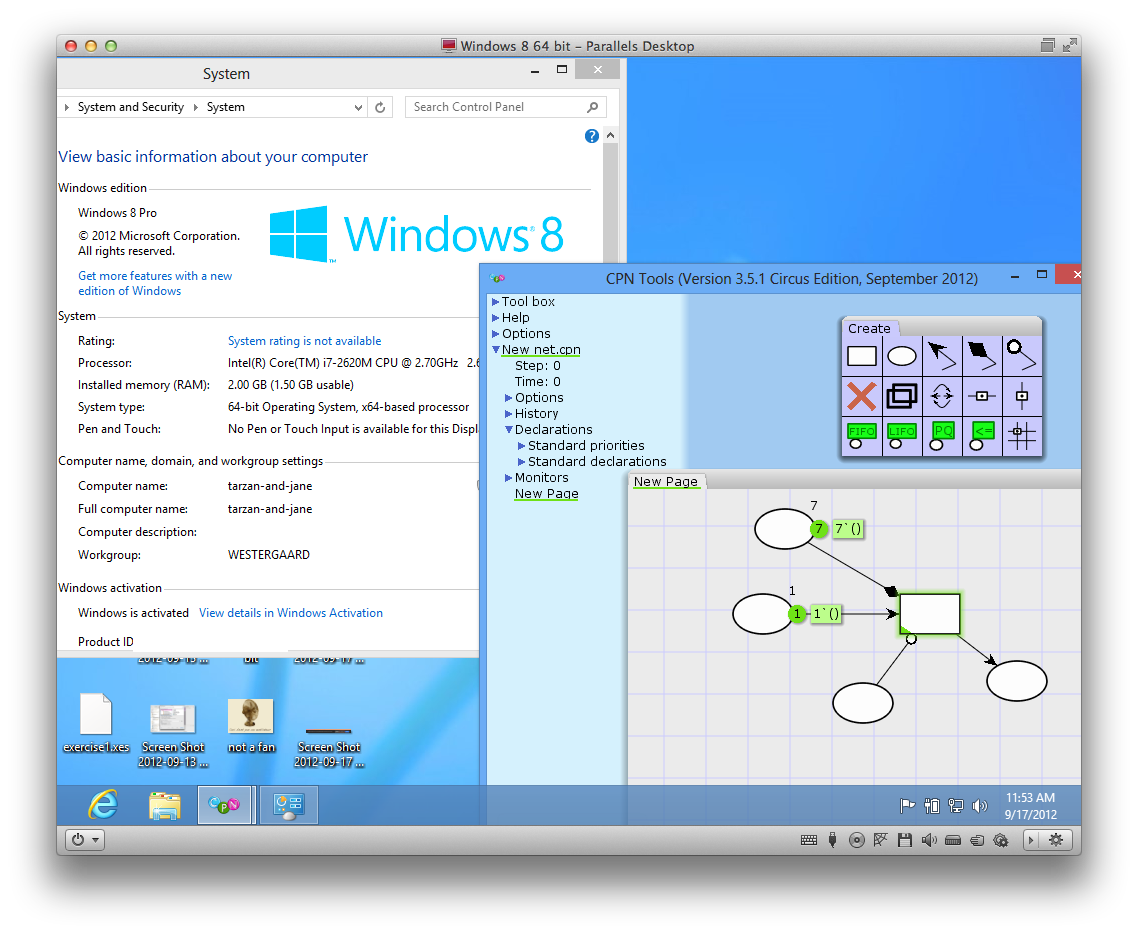
Task: Pick the create arc arrow tool
Action: [x=942, y=356]
